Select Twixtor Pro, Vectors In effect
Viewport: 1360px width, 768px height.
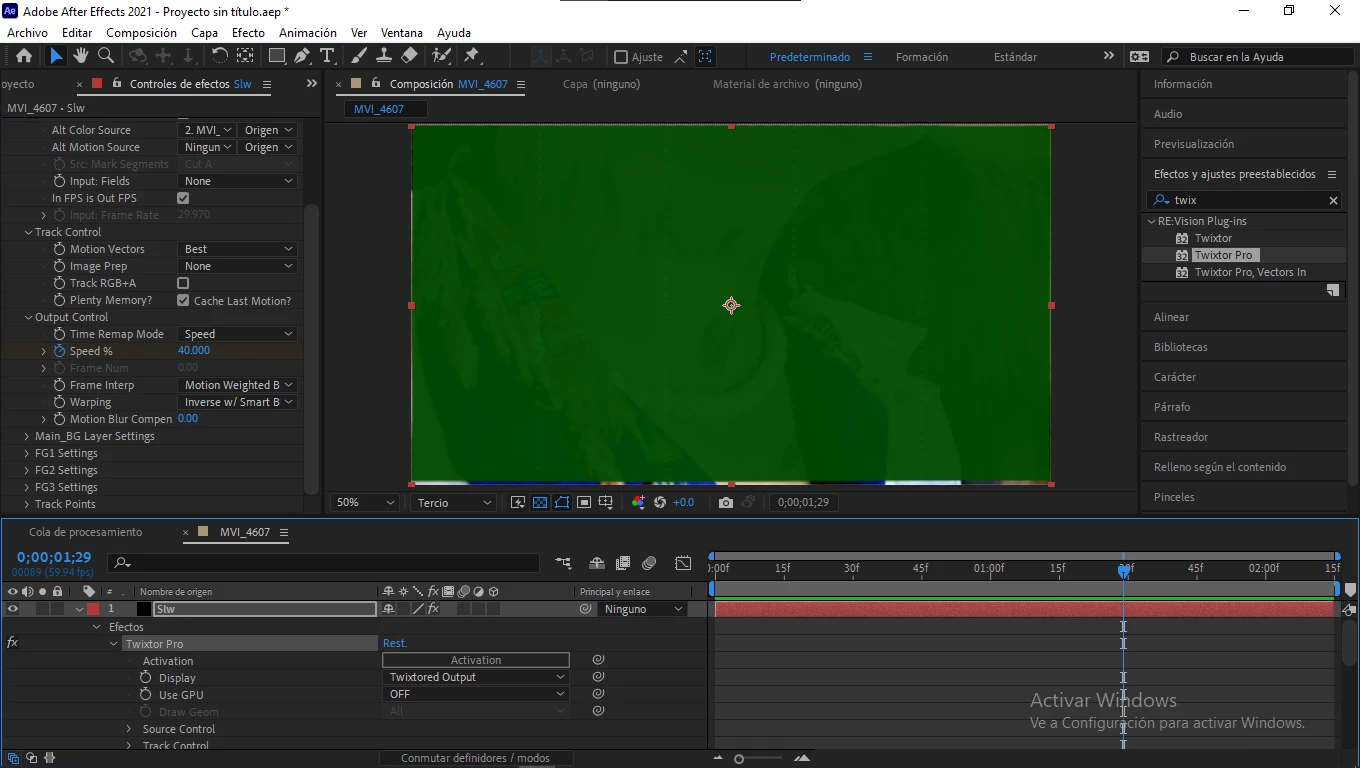1250,272
